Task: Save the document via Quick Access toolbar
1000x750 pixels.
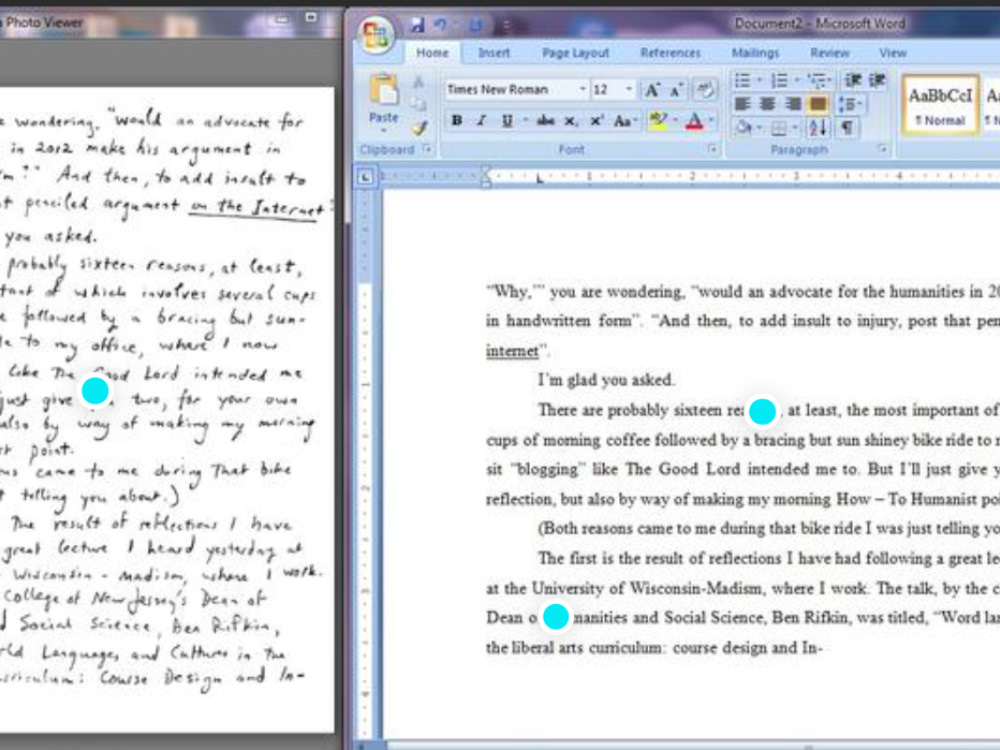Action: (x=417, y=25)
